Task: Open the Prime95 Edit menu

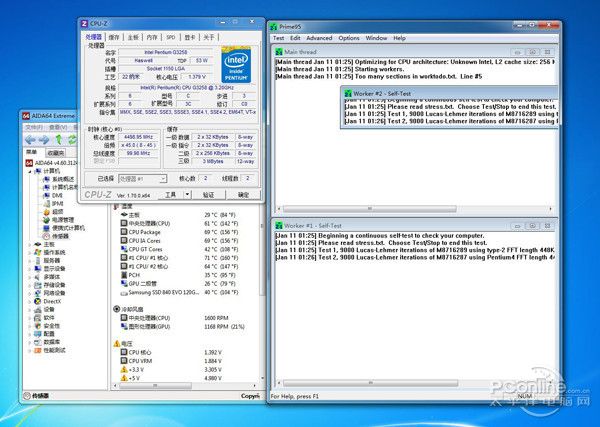Action: (x=295, y=38)
